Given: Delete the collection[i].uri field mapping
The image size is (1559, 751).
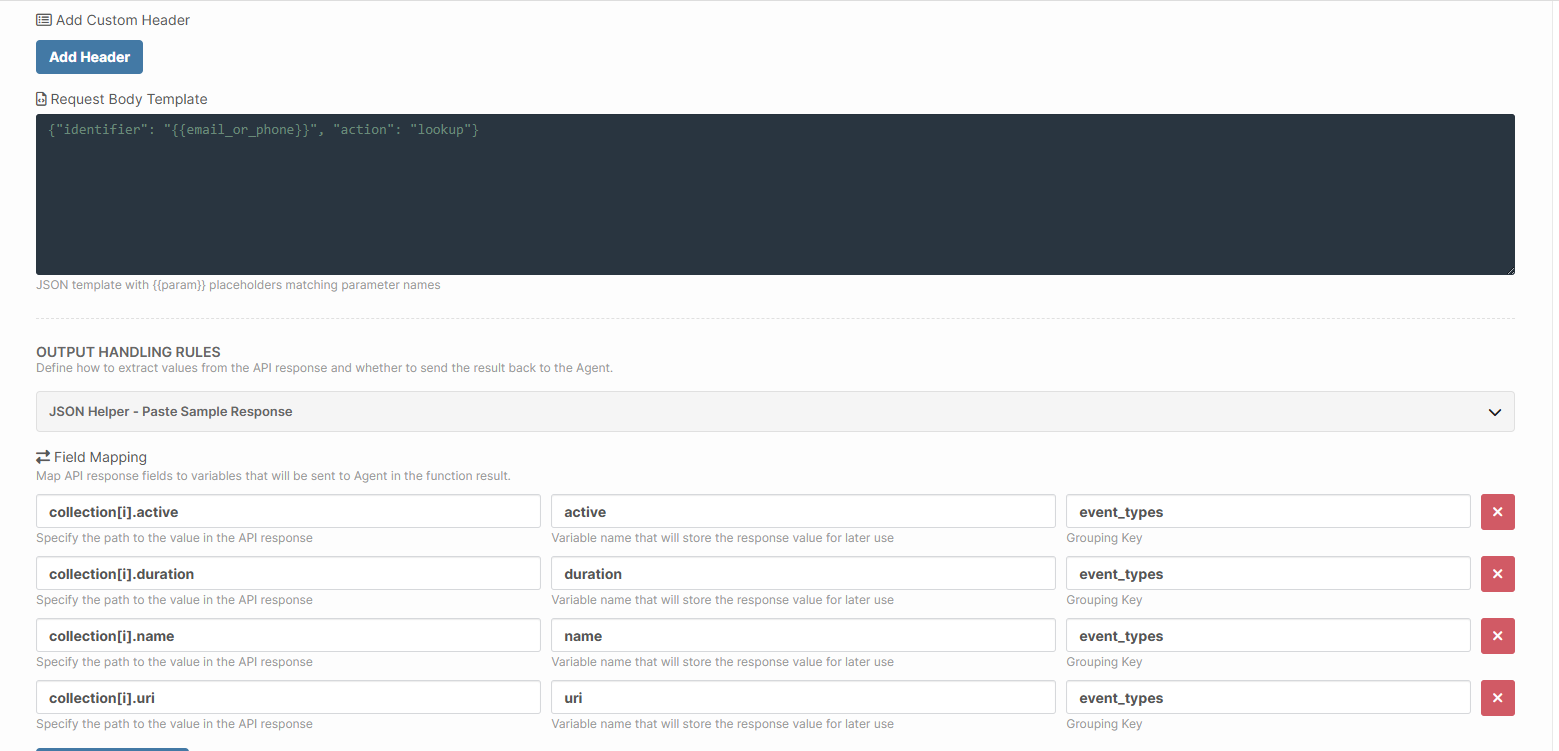Looking at the screenshot, I should 1497,698.
